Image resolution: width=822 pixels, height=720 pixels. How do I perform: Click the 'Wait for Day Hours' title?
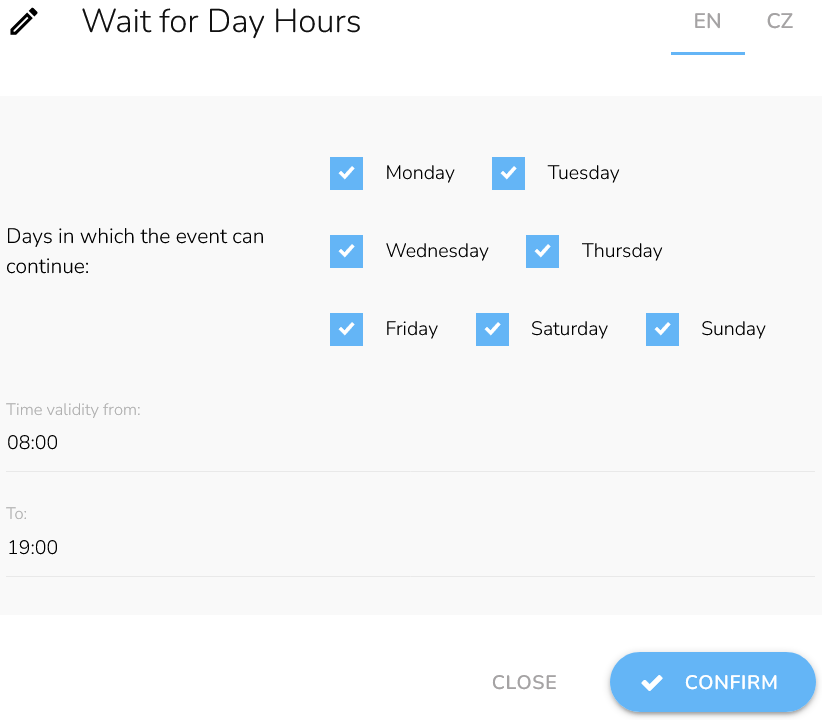[221, 22]
